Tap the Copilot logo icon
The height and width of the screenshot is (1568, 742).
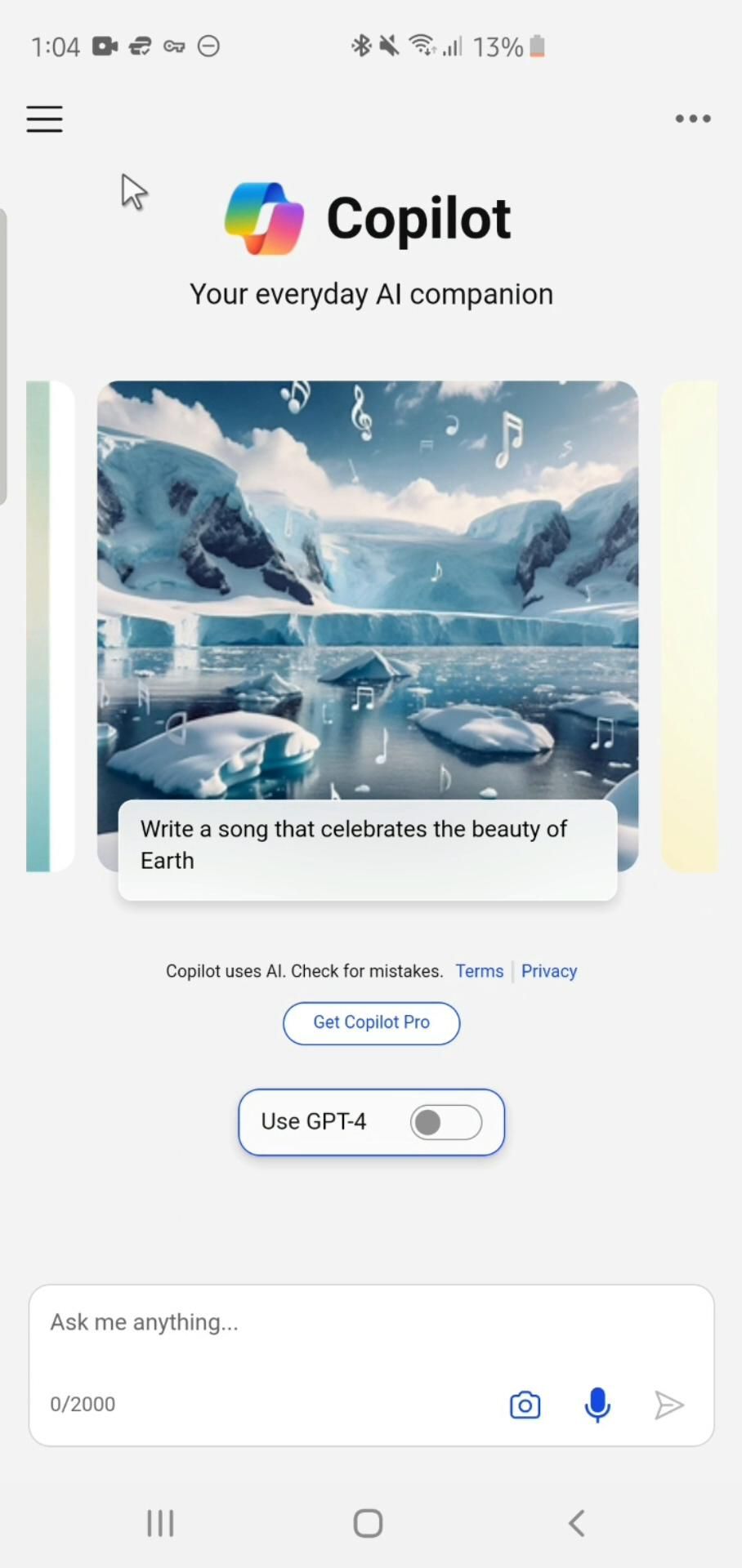264,218
